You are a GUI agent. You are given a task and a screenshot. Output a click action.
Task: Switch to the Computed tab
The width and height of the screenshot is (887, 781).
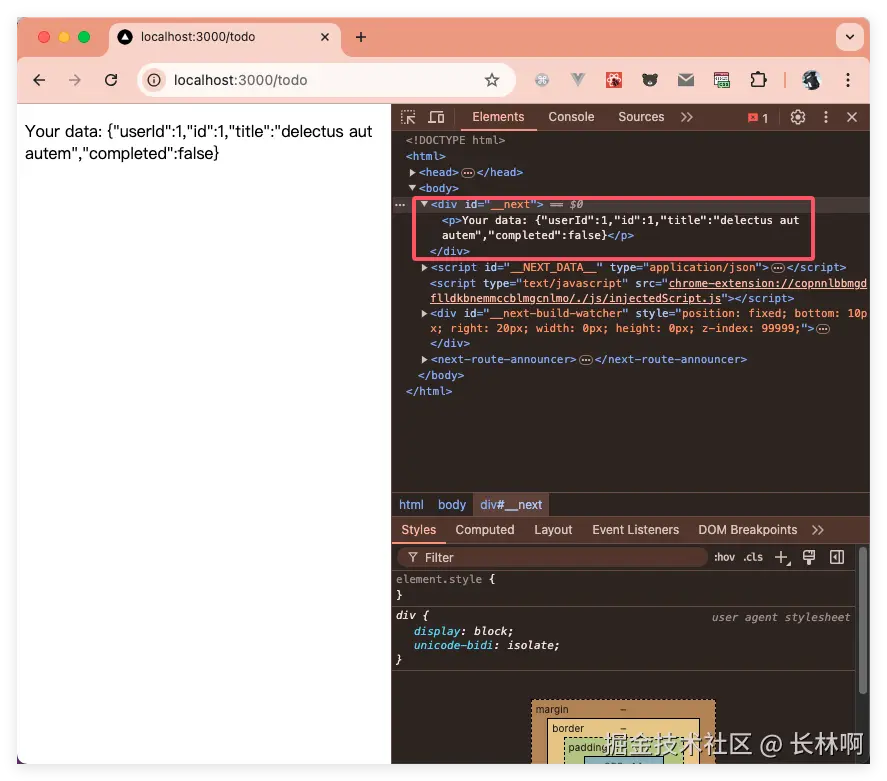click(485, 530)
